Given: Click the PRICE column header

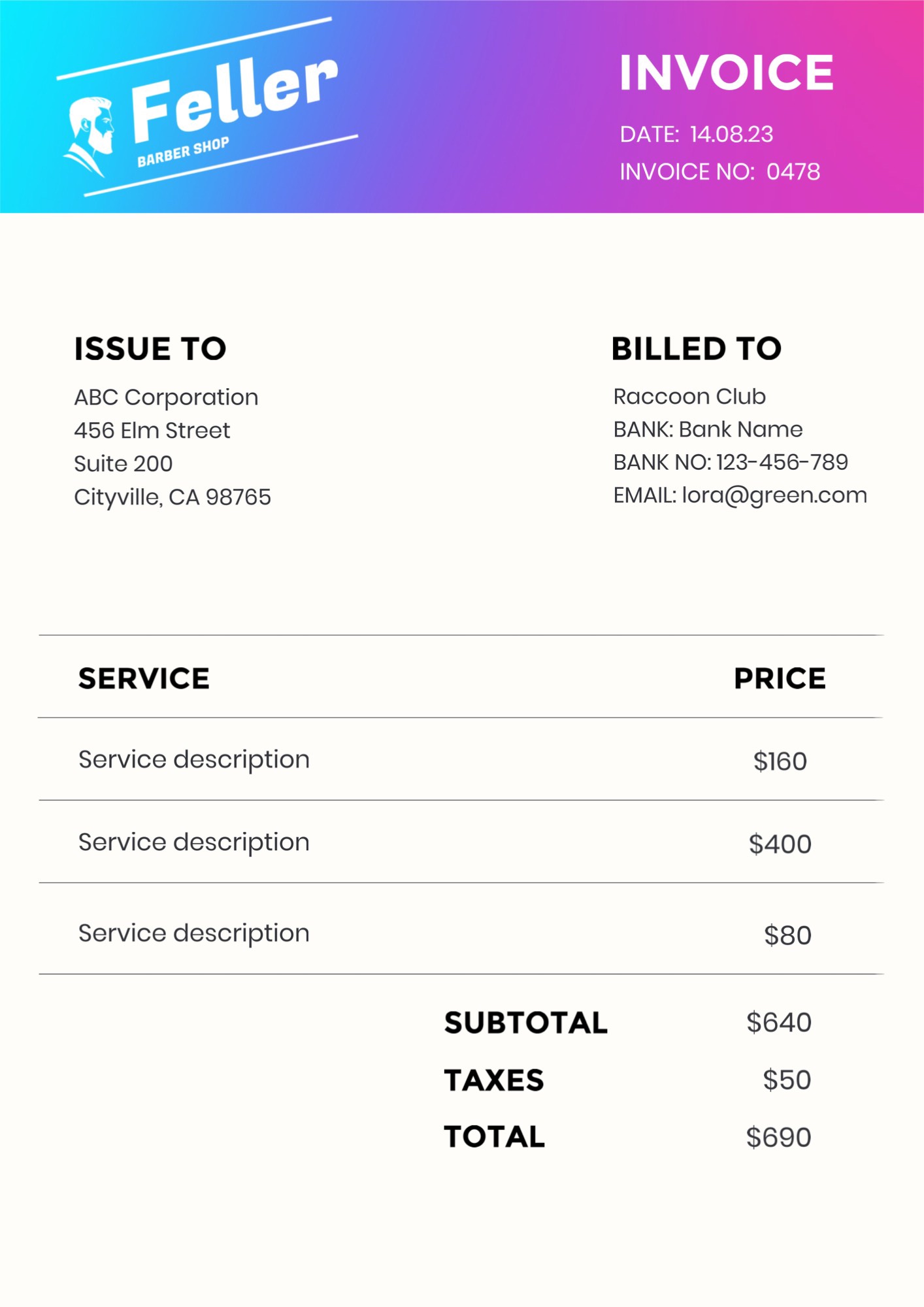Looking at the screenshot, I should tap(780, 679).
